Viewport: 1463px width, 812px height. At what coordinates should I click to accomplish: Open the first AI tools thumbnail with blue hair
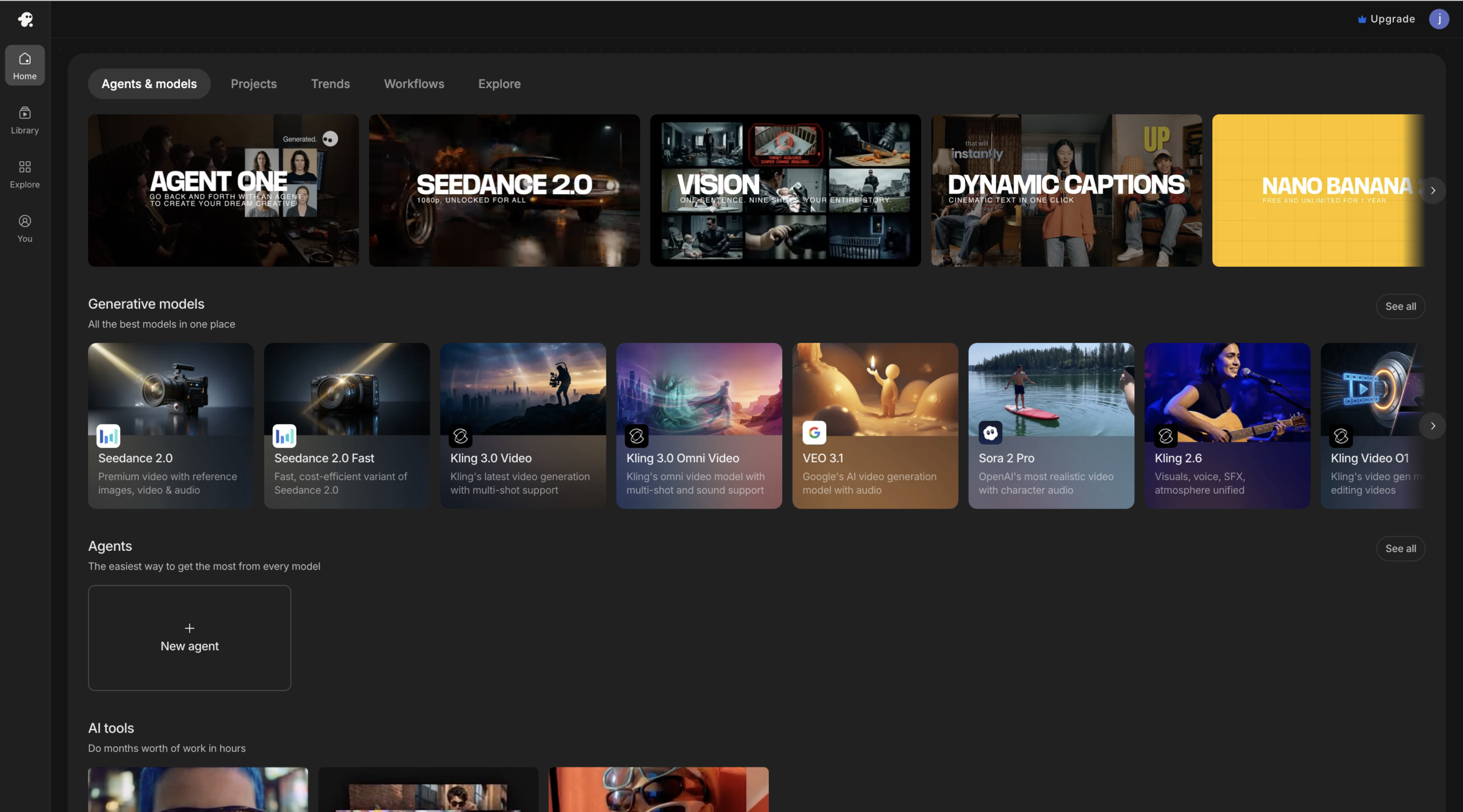[198, 789]
